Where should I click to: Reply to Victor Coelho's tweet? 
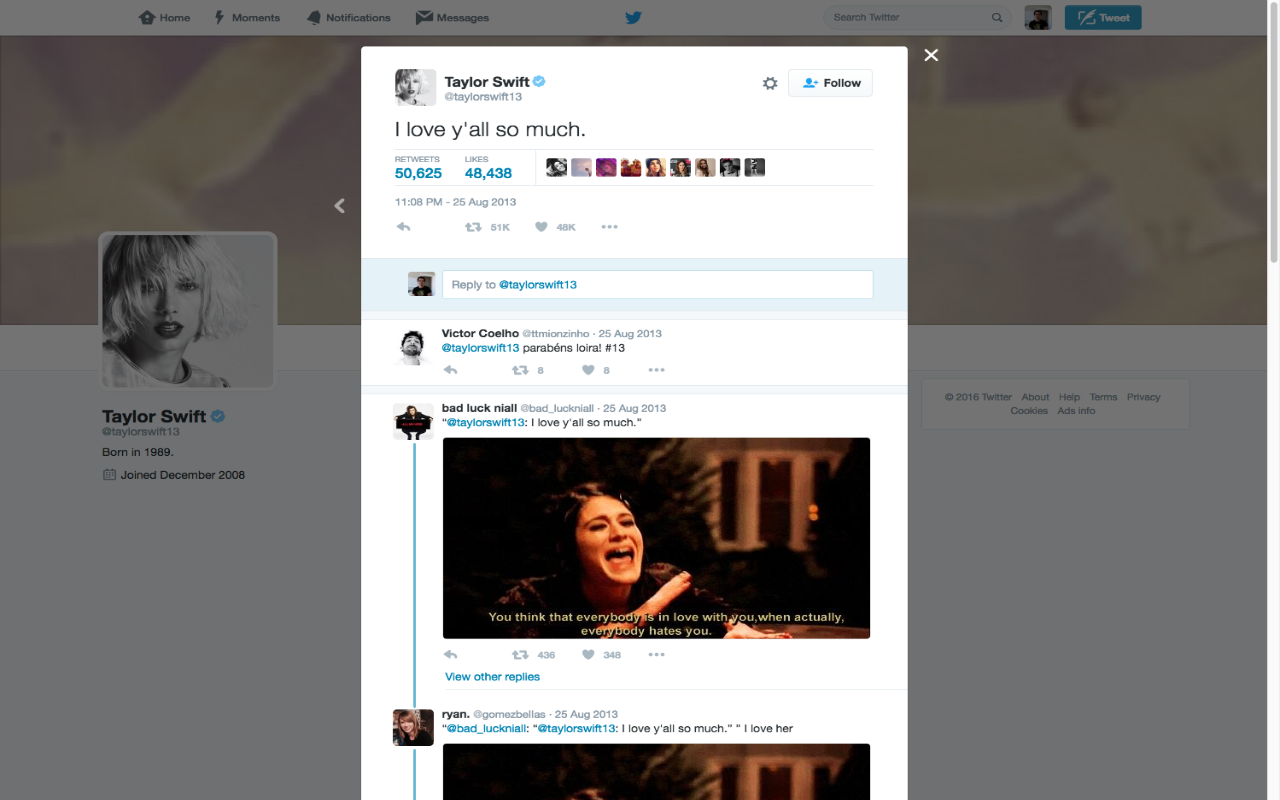(x=451, y=370)
